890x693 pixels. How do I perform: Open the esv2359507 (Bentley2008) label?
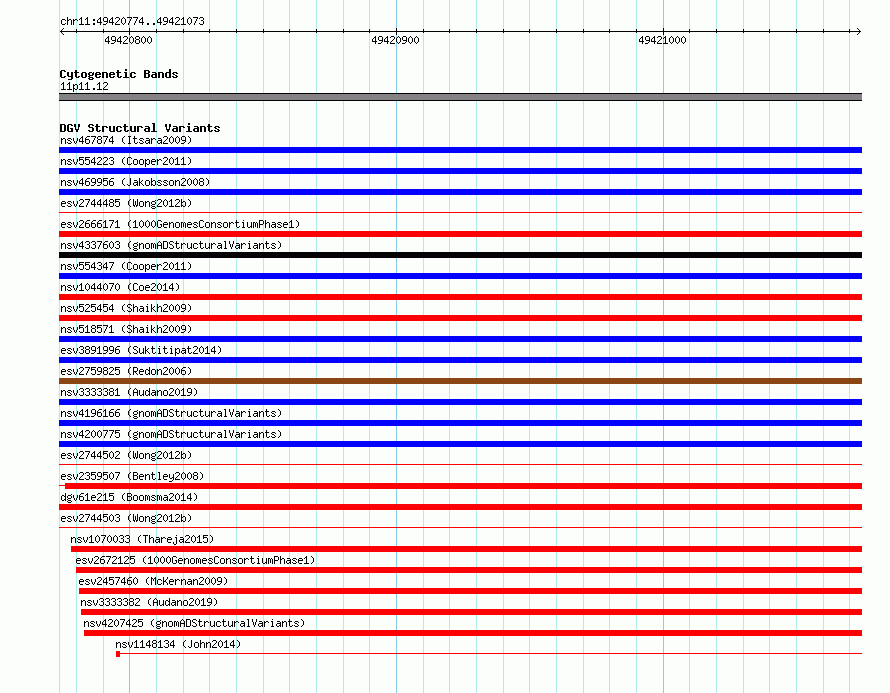coord(132,476)
